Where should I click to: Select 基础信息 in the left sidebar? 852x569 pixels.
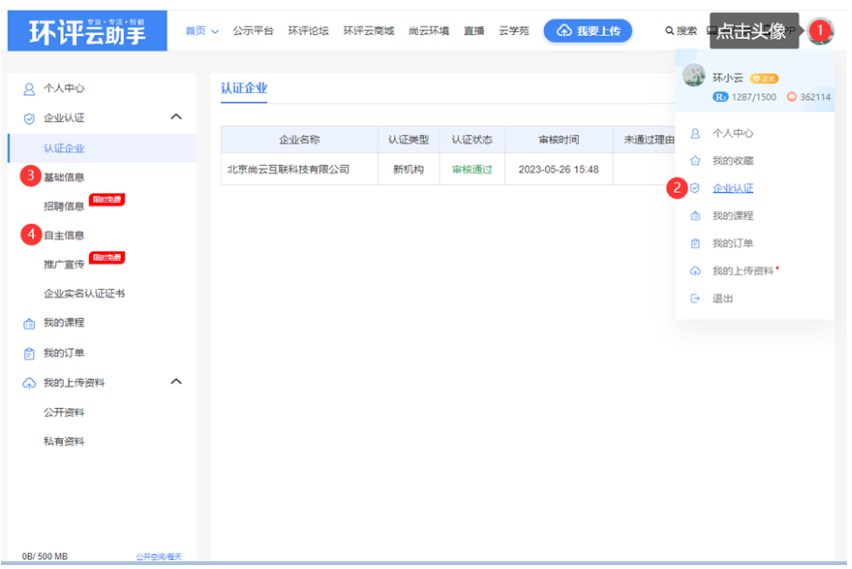tap(64, 177)
